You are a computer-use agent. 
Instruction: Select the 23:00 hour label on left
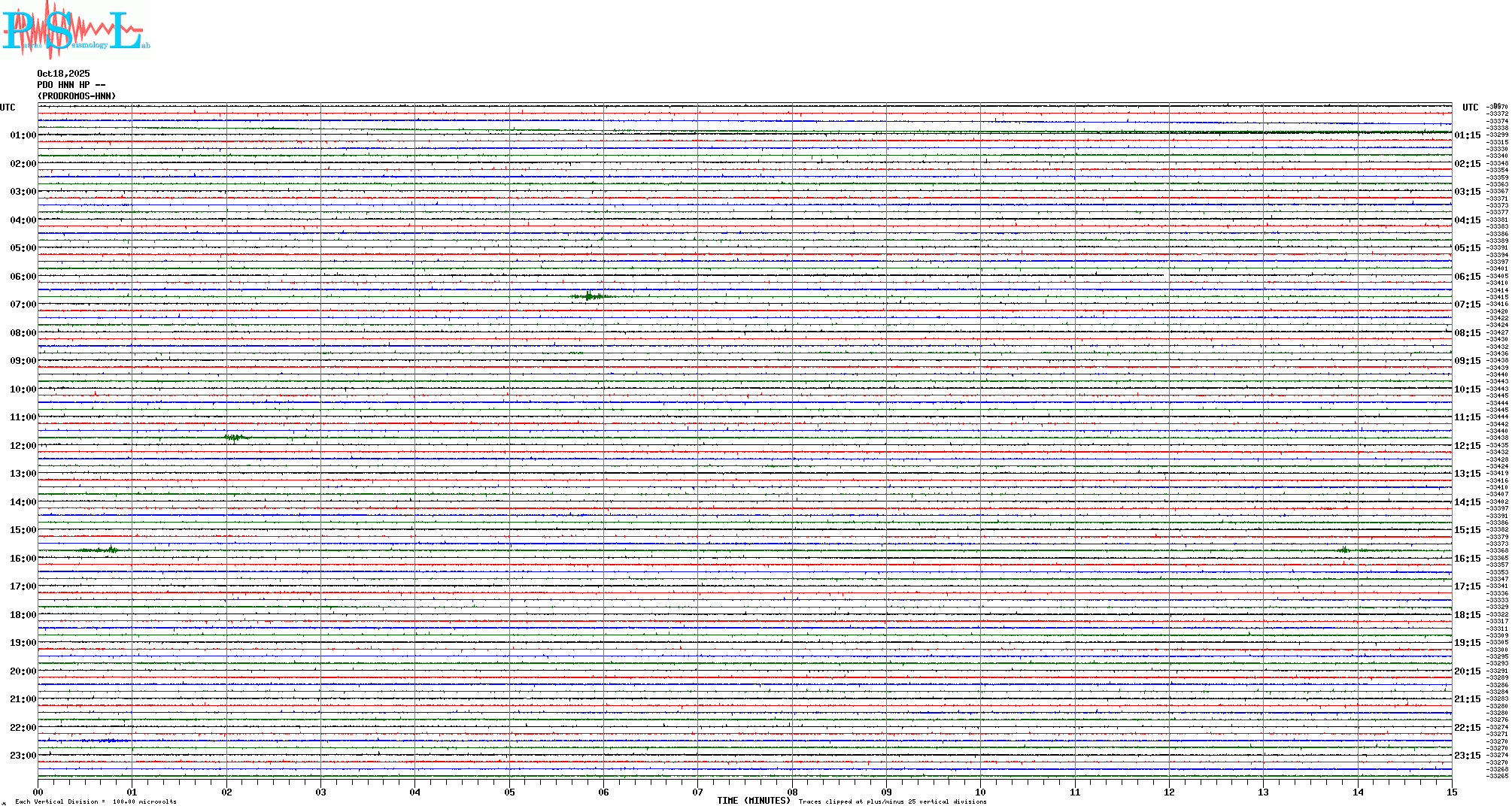pos(23,756)
